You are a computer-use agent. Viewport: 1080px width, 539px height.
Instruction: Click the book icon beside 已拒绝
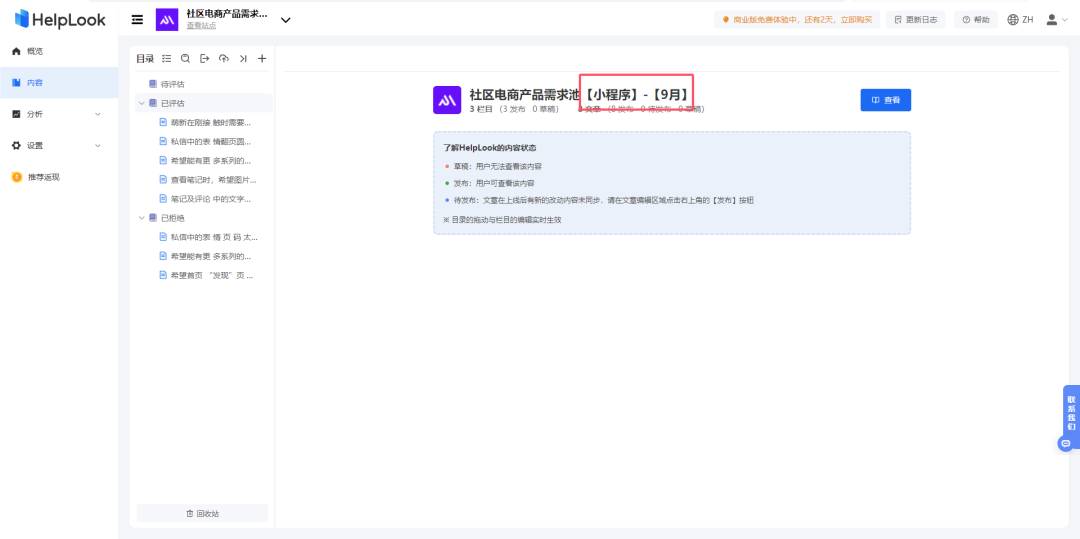pos(153,218)
